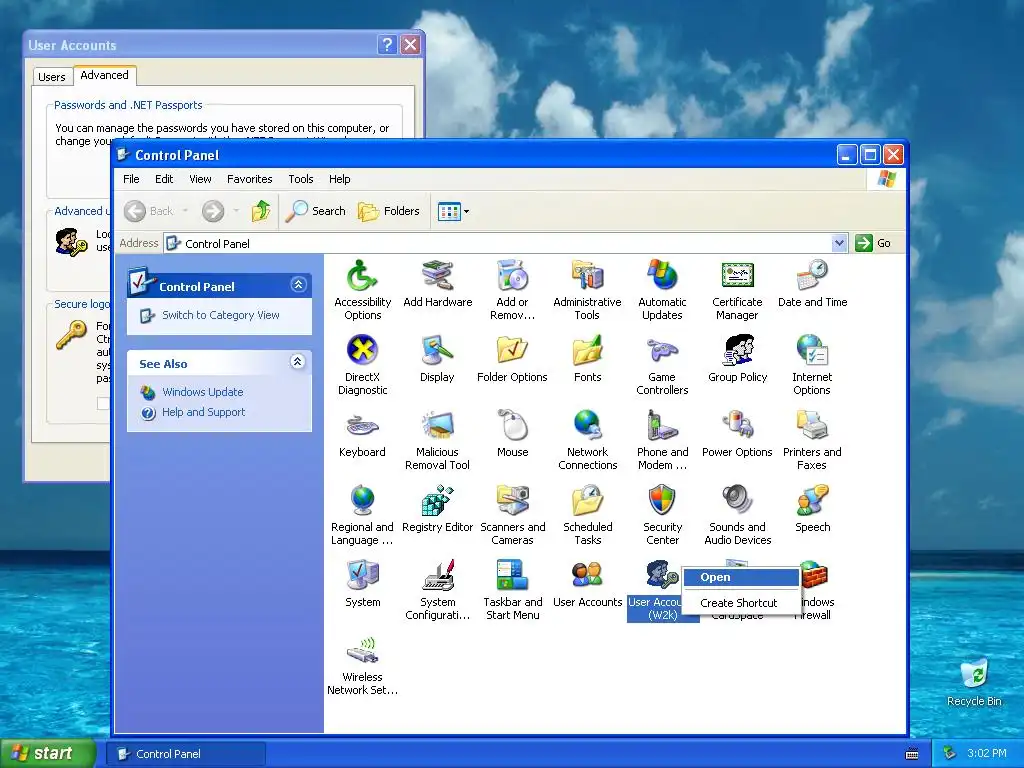Click the Up folder toolbar button

(x=261, y=211)
